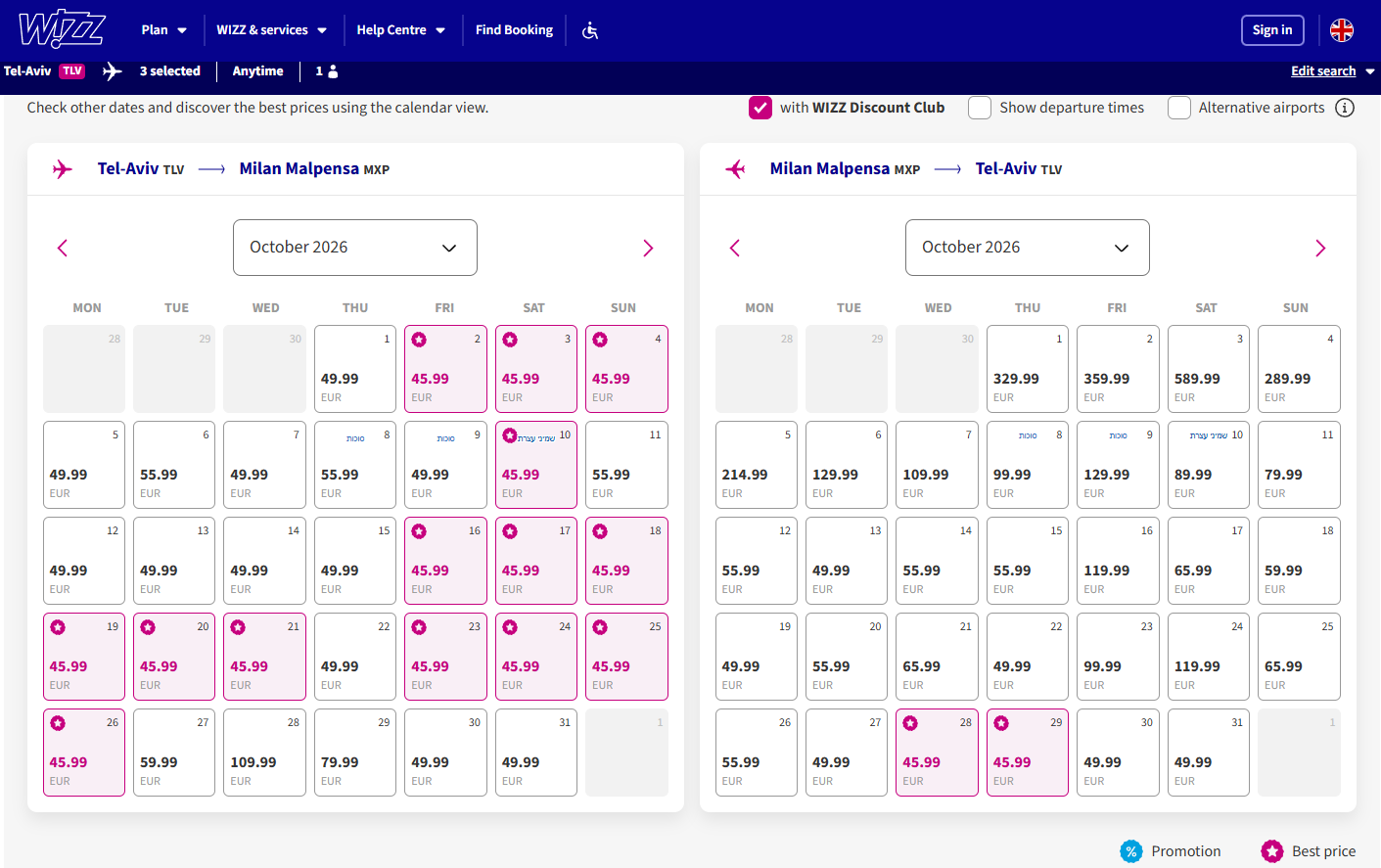Enable Alternative airports checkbox
Viewport: 1381px width, 868px height.
pos(1179,108)
